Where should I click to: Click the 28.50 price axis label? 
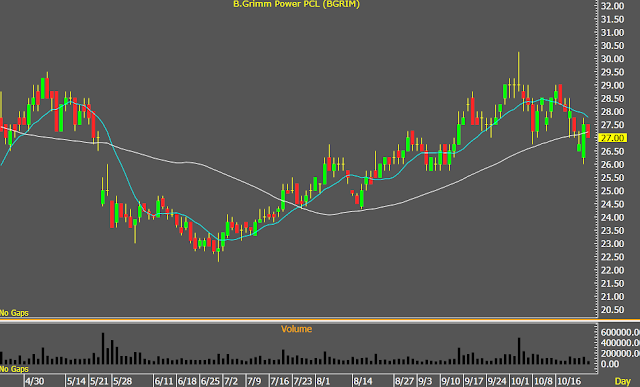[613, 98]
